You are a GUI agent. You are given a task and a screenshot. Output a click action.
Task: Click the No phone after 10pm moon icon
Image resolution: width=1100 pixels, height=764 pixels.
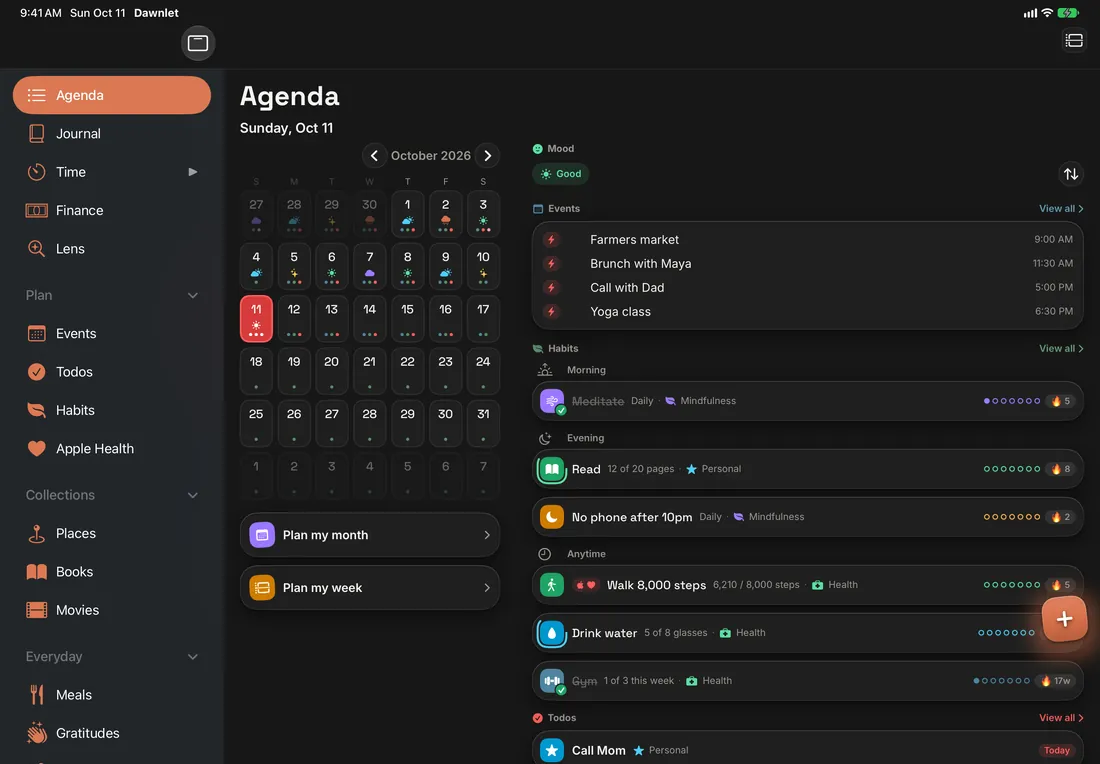551,517
